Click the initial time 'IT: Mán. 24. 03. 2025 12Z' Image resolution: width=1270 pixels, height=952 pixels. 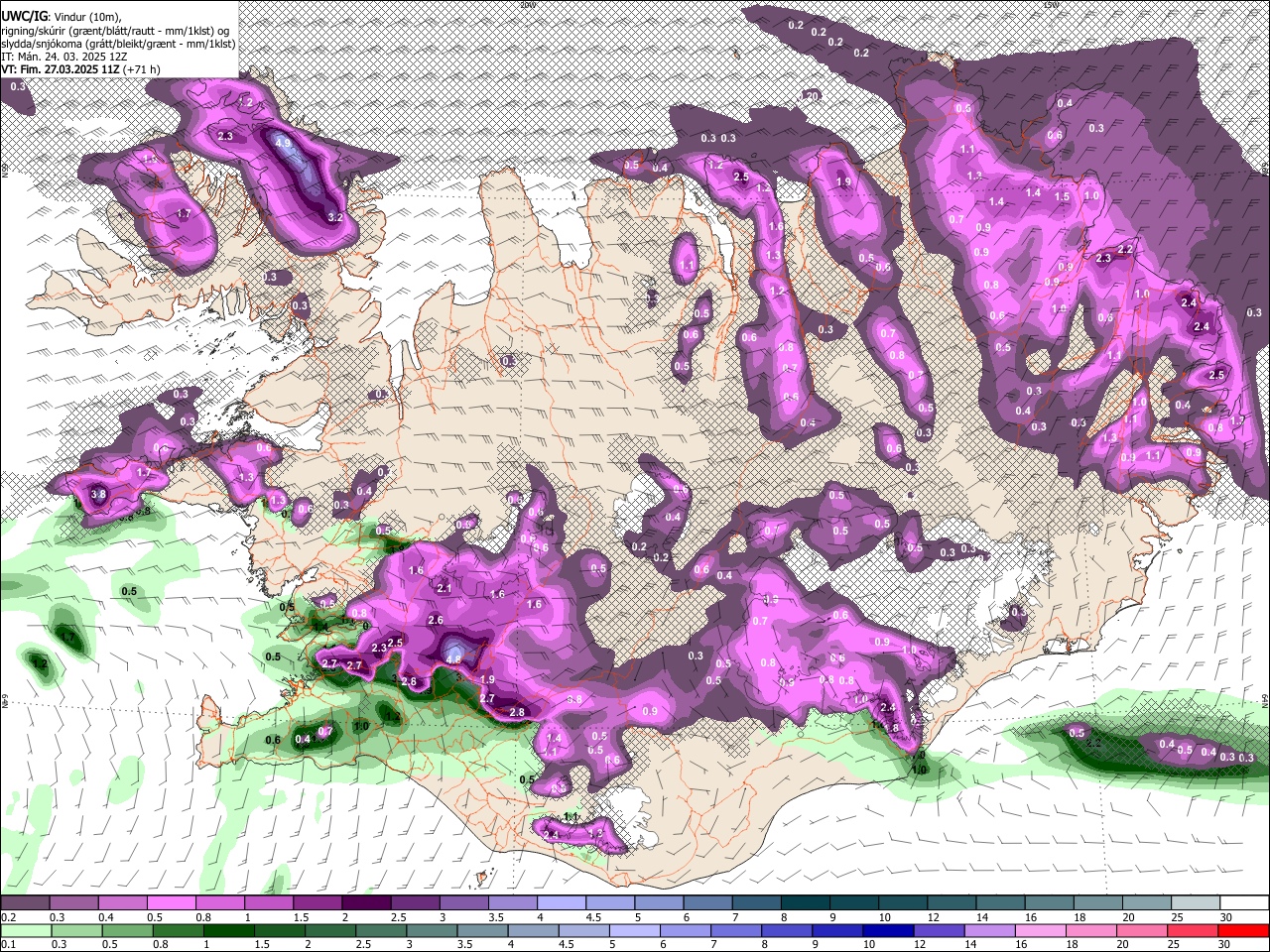coord(63,57)
